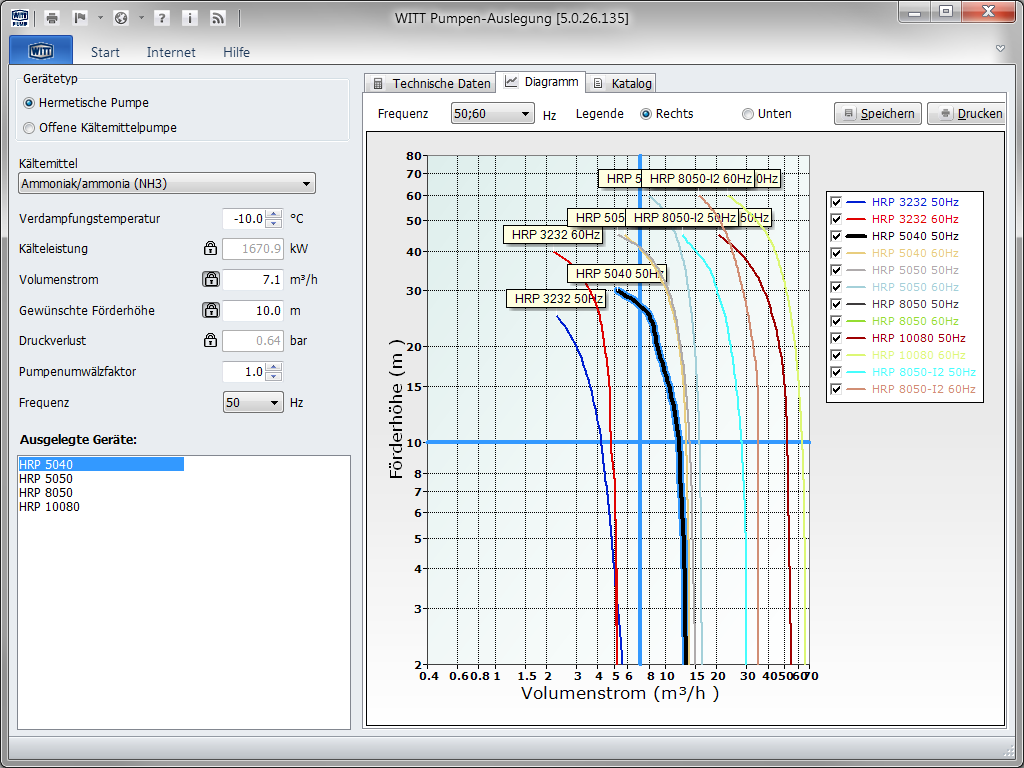The image size is (1024, 768).
Task: Uncheck HRP 5040 60Hz curve checkbox
Action: (836, 253)
